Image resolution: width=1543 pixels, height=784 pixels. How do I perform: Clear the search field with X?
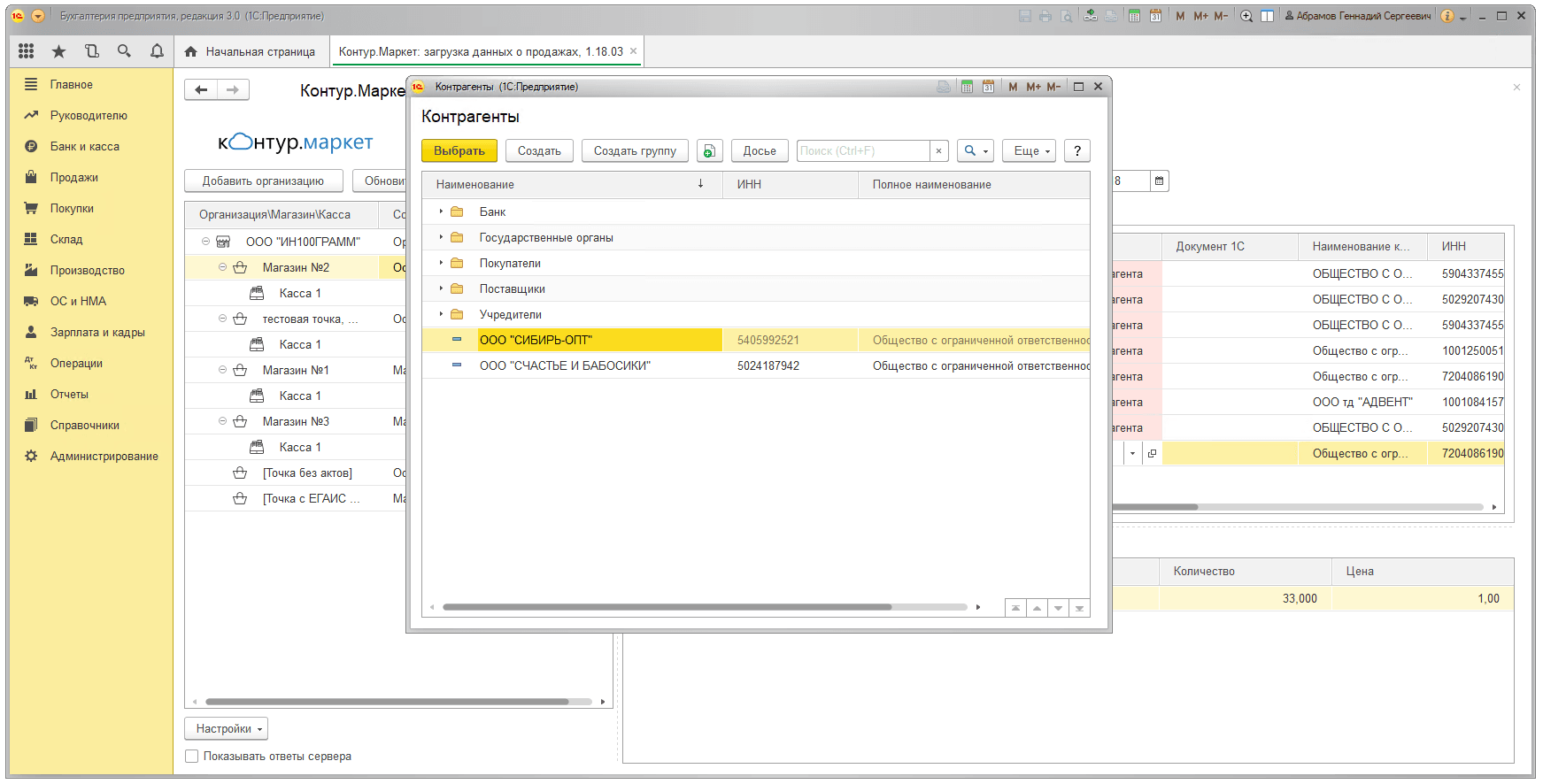[938, 151]
